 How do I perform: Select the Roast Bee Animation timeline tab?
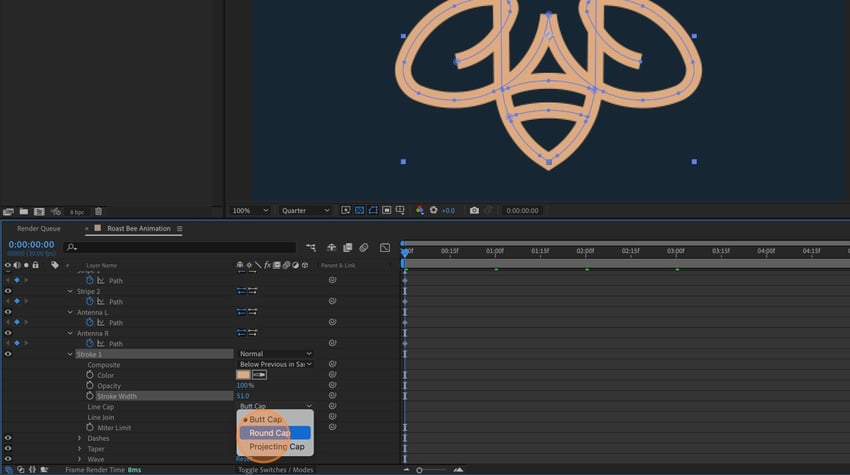138,228
